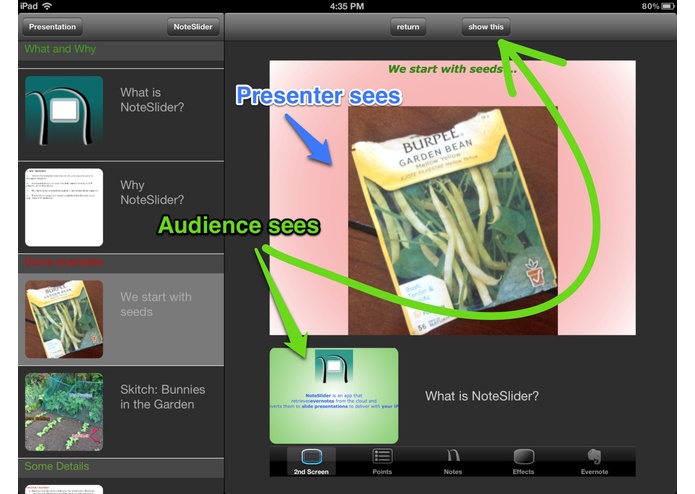Click the 'Why NoteSlider?' list title text

tap(152, 192)
